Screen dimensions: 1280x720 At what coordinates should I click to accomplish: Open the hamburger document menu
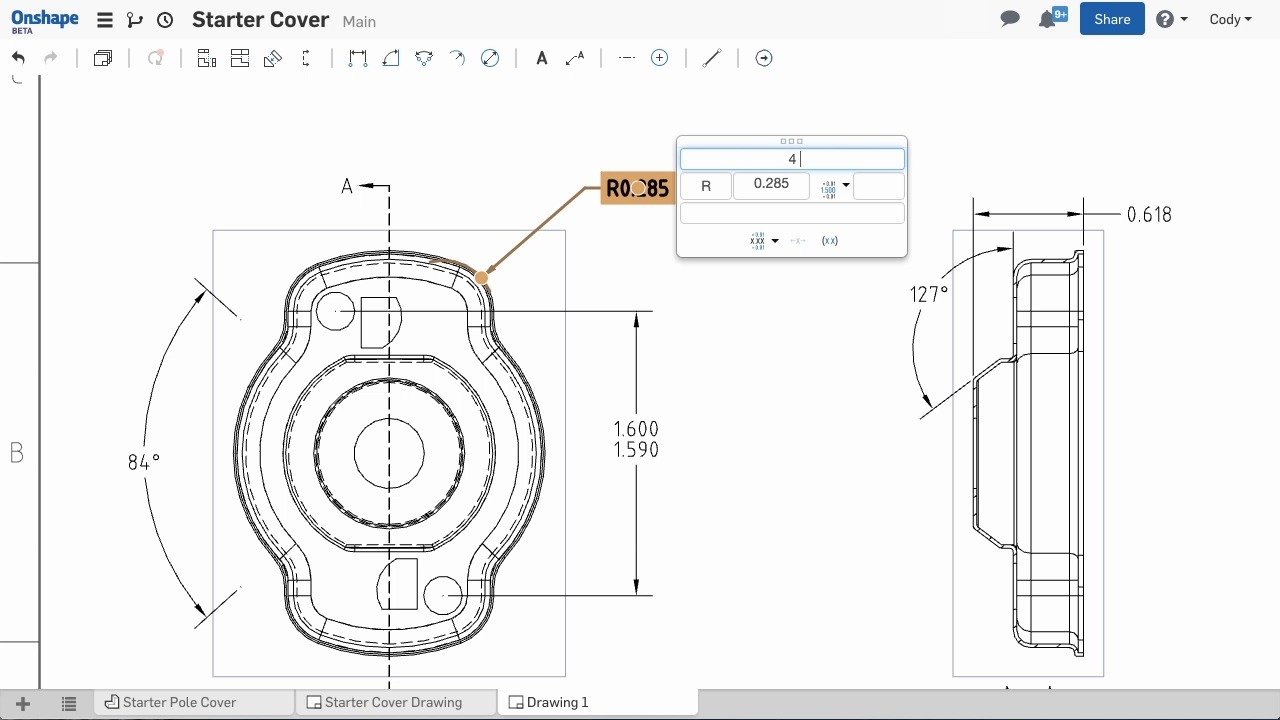pos(104,20)
